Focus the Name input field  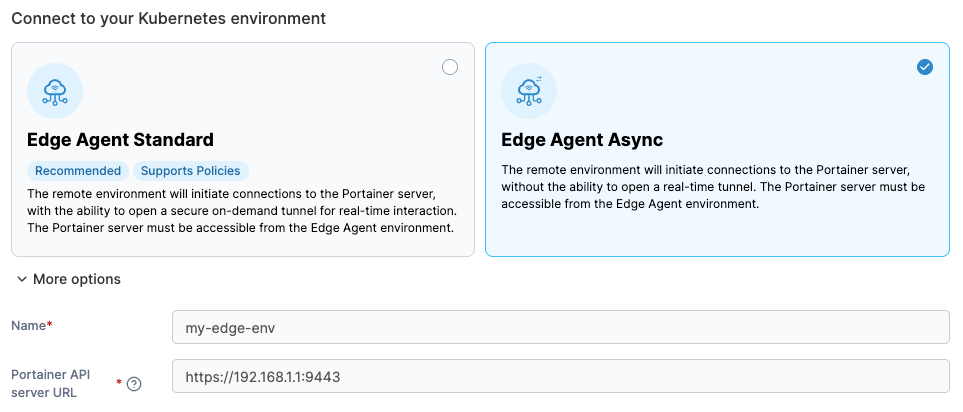(x=560, y=327)
